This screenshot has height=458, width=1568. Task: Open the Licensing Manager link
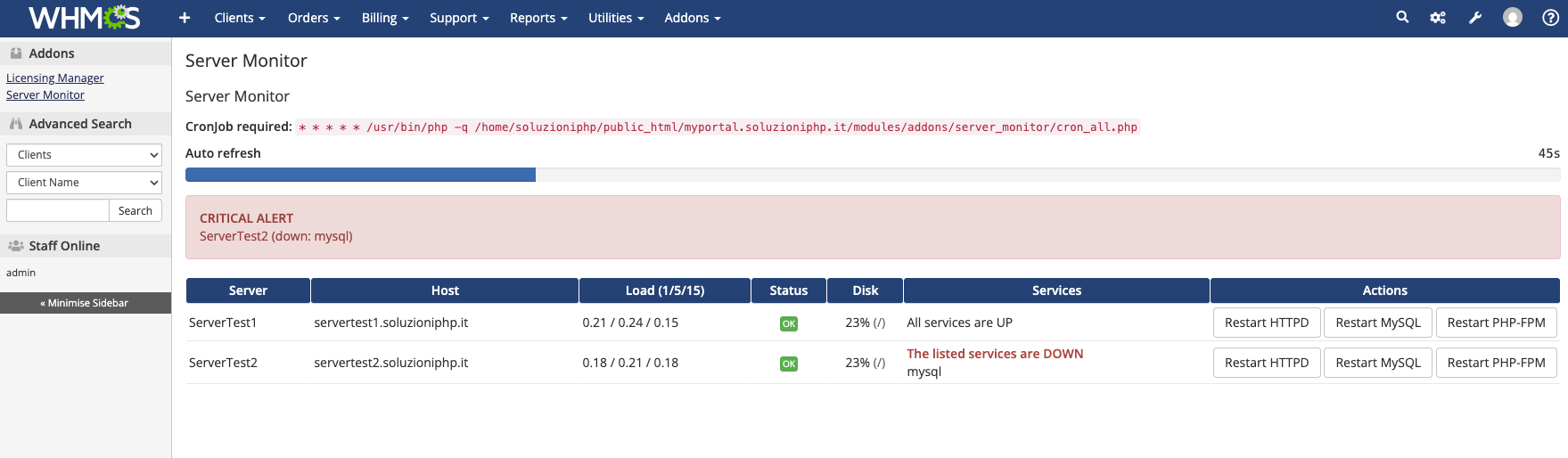[54, 78]
